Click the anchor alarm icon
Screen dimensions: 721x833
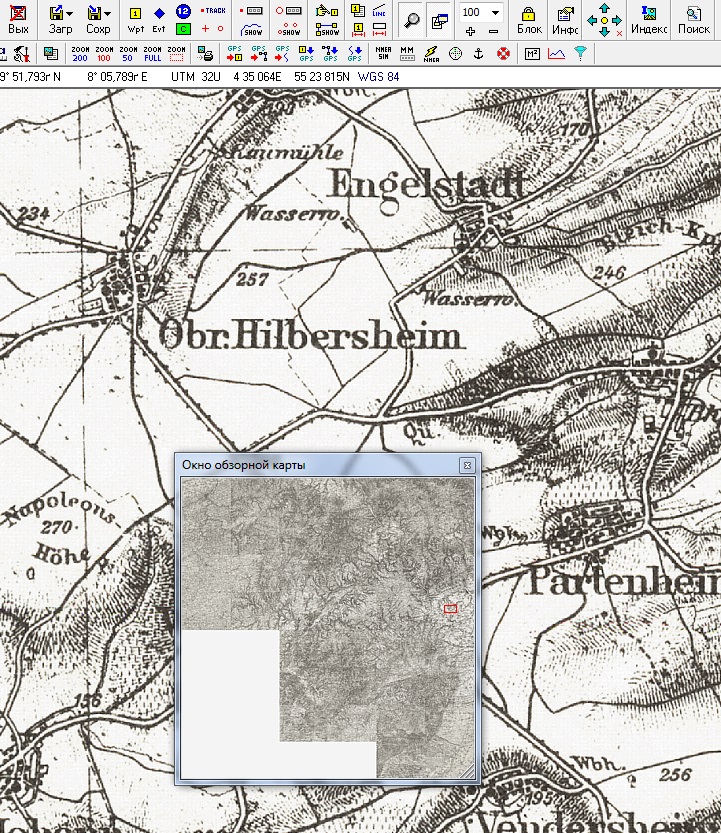pyautogui.click(x=478, y=53)
